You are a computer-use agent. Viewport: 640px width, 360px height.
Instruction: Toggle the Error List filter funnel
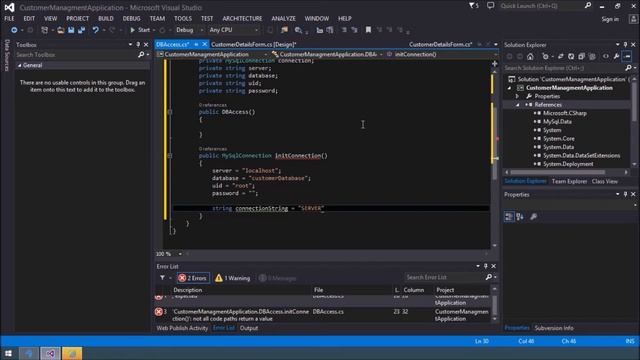[x=162, y=278]
